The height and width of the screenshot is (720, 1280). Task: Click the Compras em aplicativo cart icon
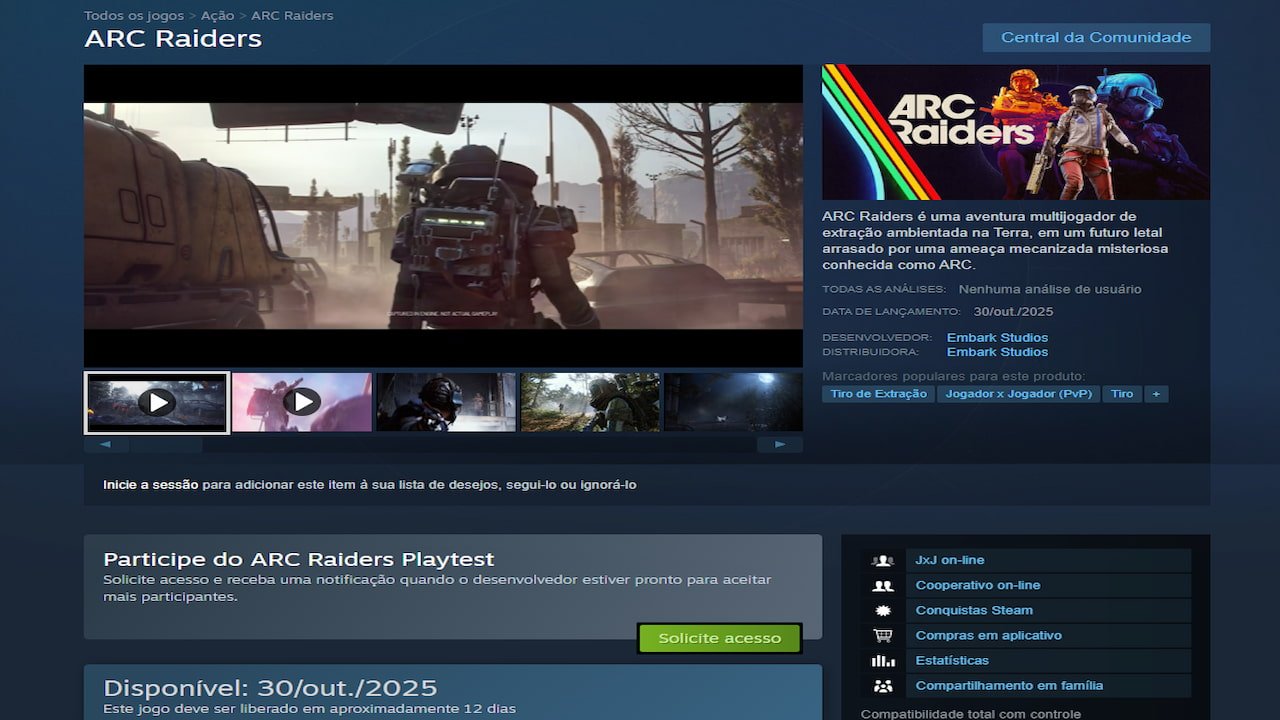882,635
